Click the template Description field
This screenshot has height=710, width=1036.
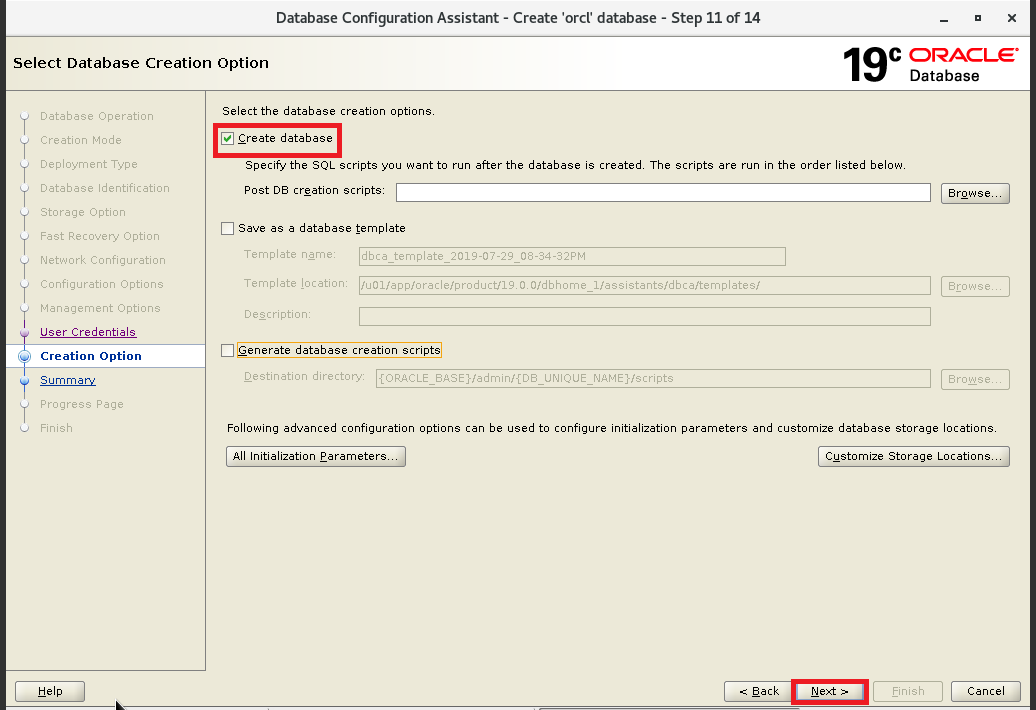click(644, 316)
